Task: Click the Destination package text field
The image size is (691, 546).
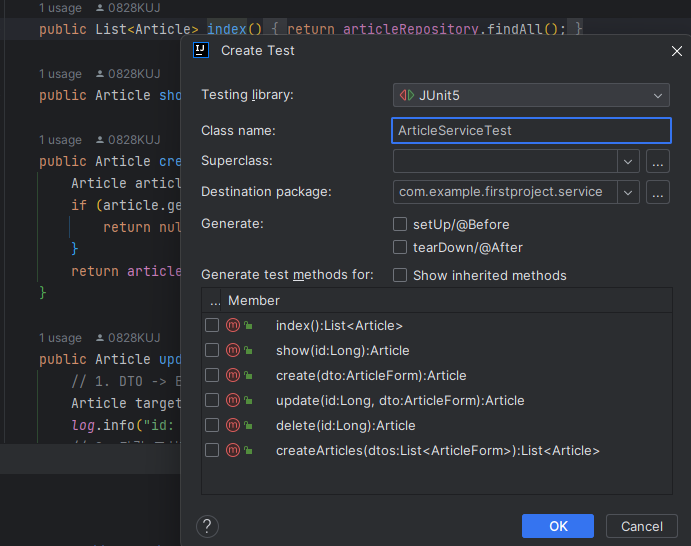Action: (505, 192)
